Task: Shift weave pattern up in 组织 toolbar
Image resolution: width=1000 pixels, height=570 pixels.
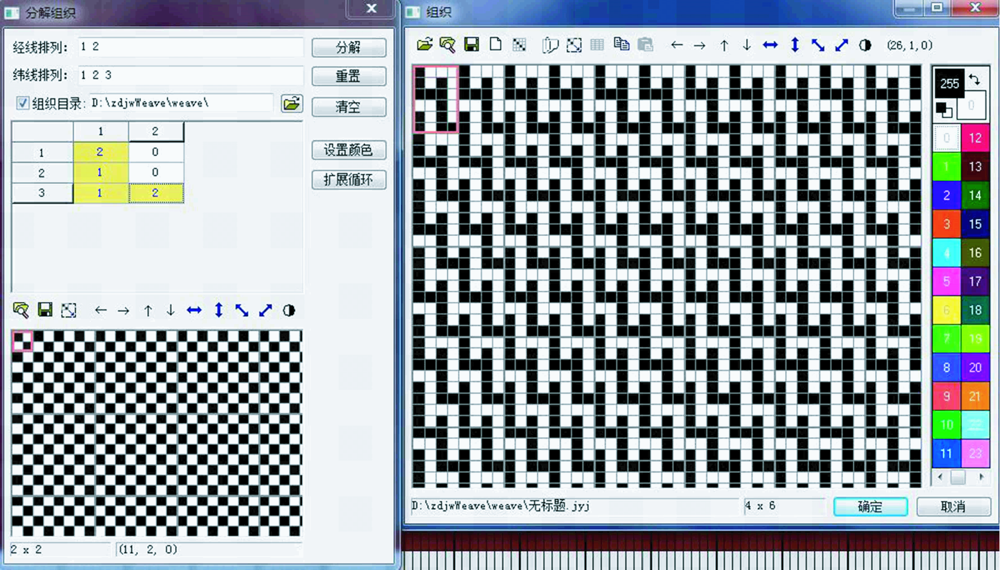Action: (x=723, y=45)
